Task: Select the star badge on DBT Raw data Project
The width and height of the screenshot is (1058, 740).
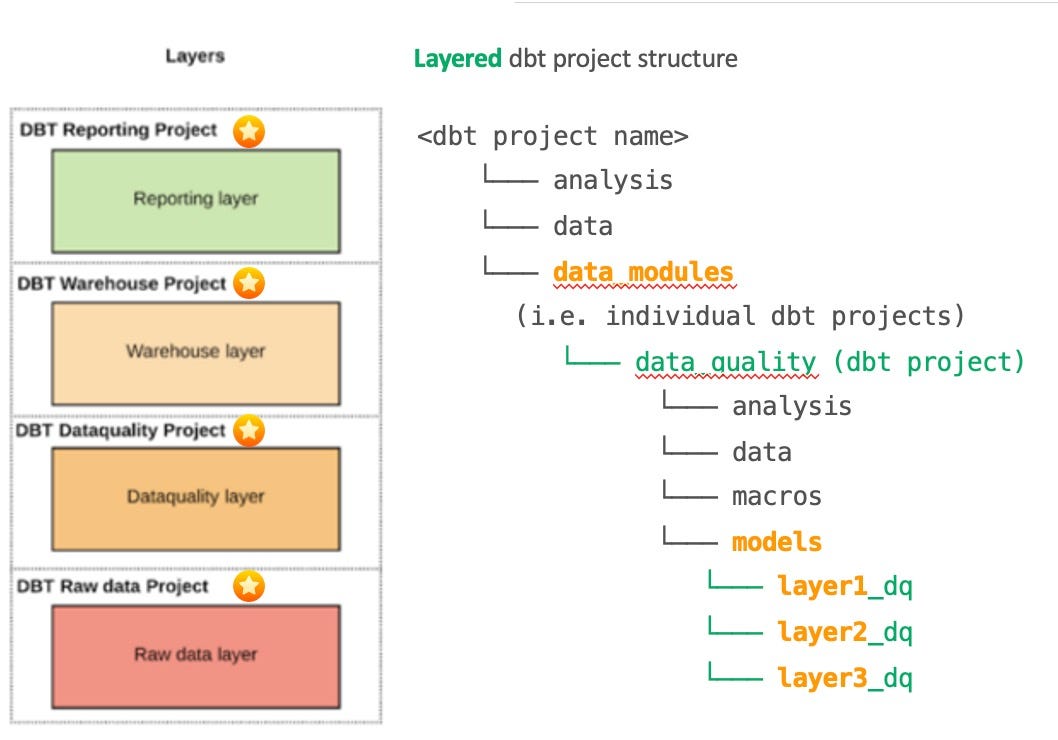Action: pos(247,587)
